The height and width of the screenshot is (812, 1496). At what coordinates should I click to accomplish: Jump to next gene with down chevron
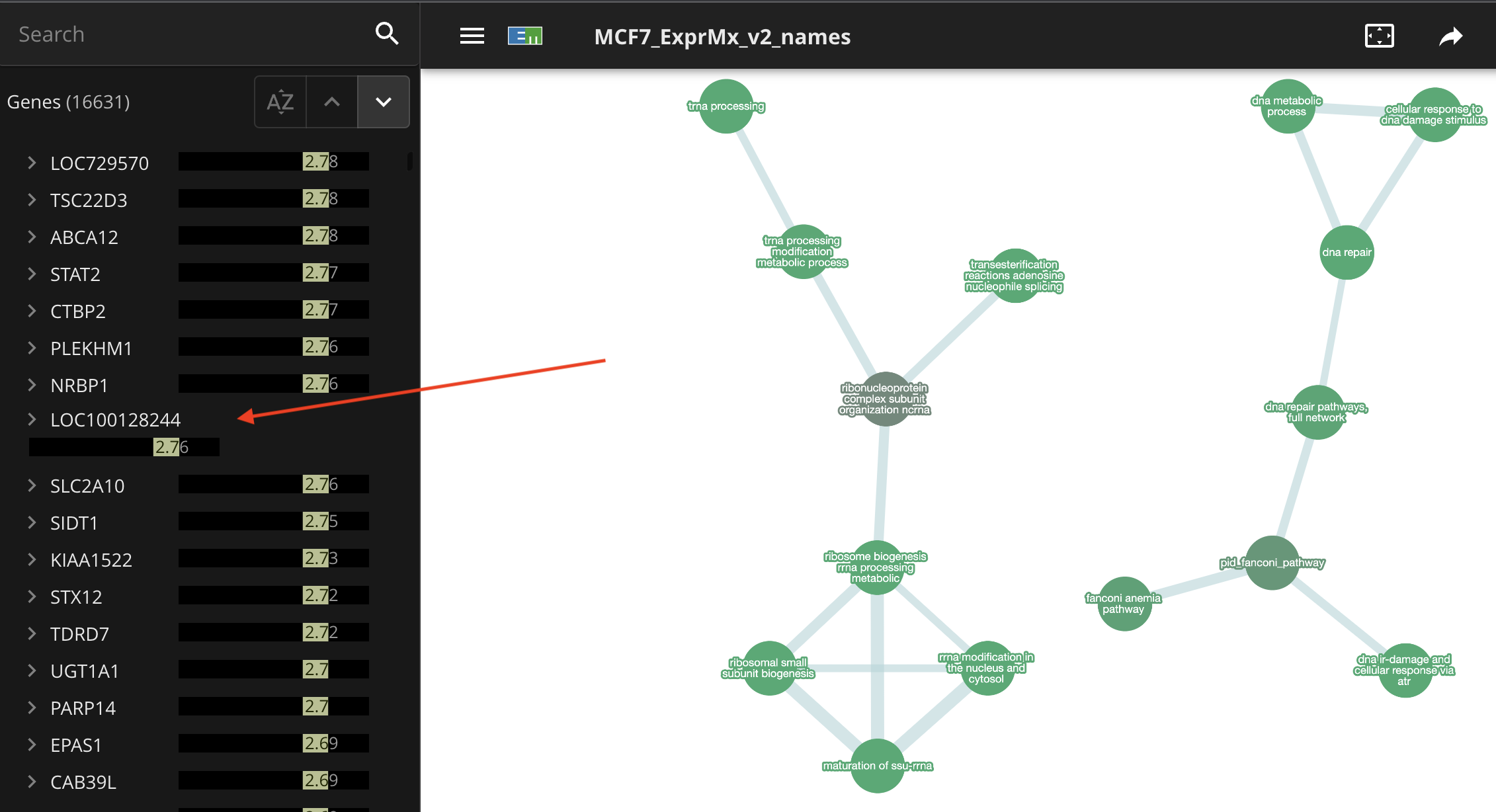(x=384, y=101)
